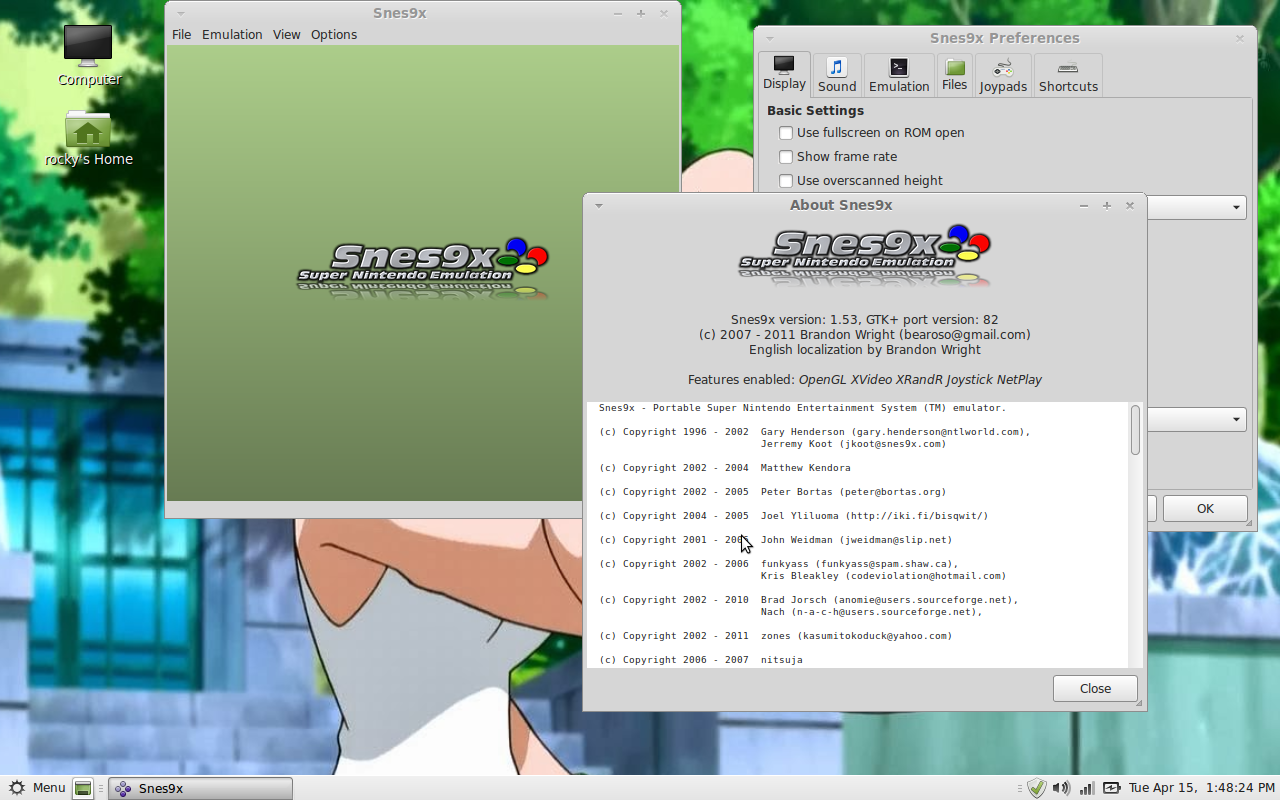The width and height of the screenshot is (1280, 800).
Task: Click the About dialog credits scrollbar handle
Action: tap(1135, 430)
